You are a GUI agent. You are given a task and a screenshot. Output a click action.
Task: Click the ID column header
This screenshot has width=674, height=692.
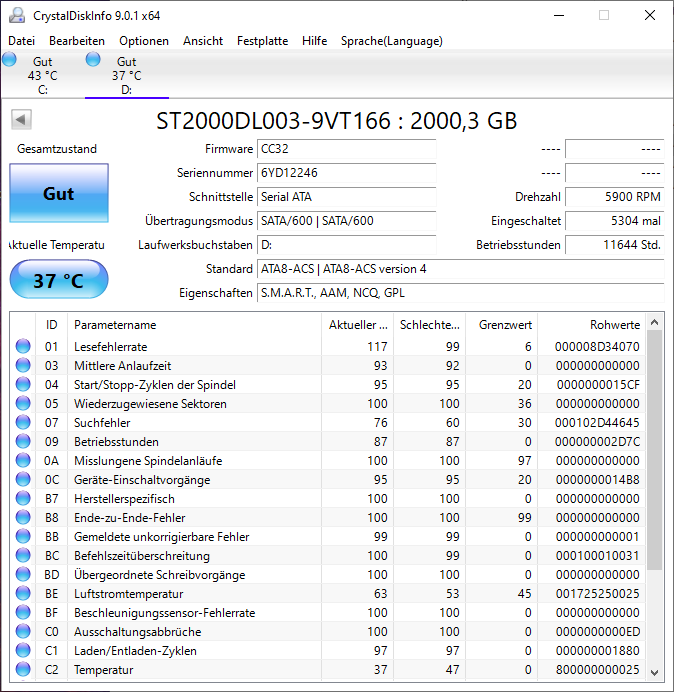pos(51,325)
